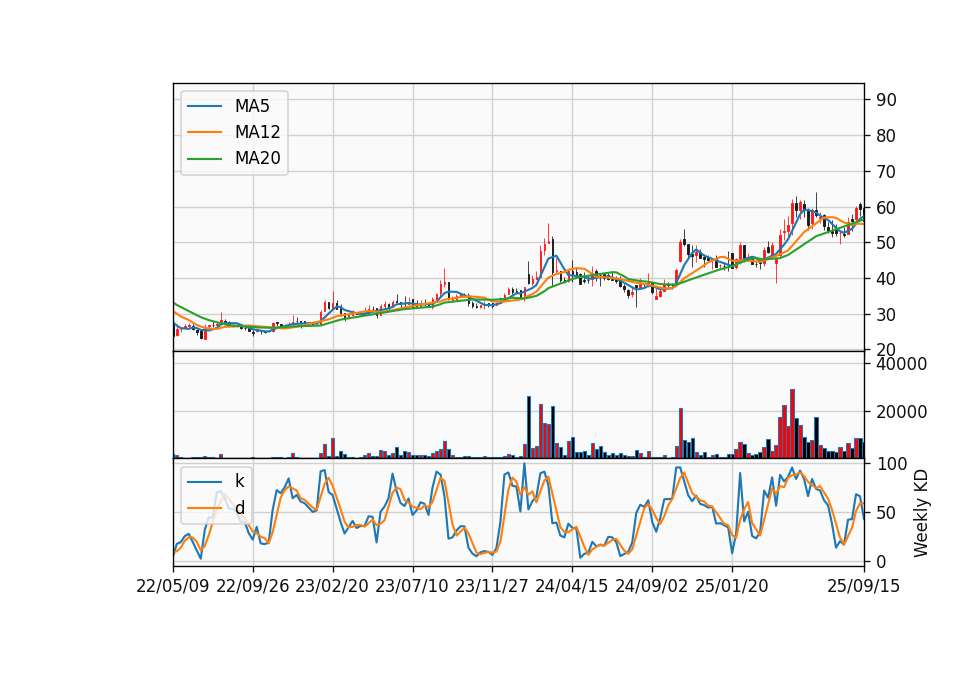960x690 pixels.
Task: Click the 24/04/15 date axis label
Action: pos(572,586)
